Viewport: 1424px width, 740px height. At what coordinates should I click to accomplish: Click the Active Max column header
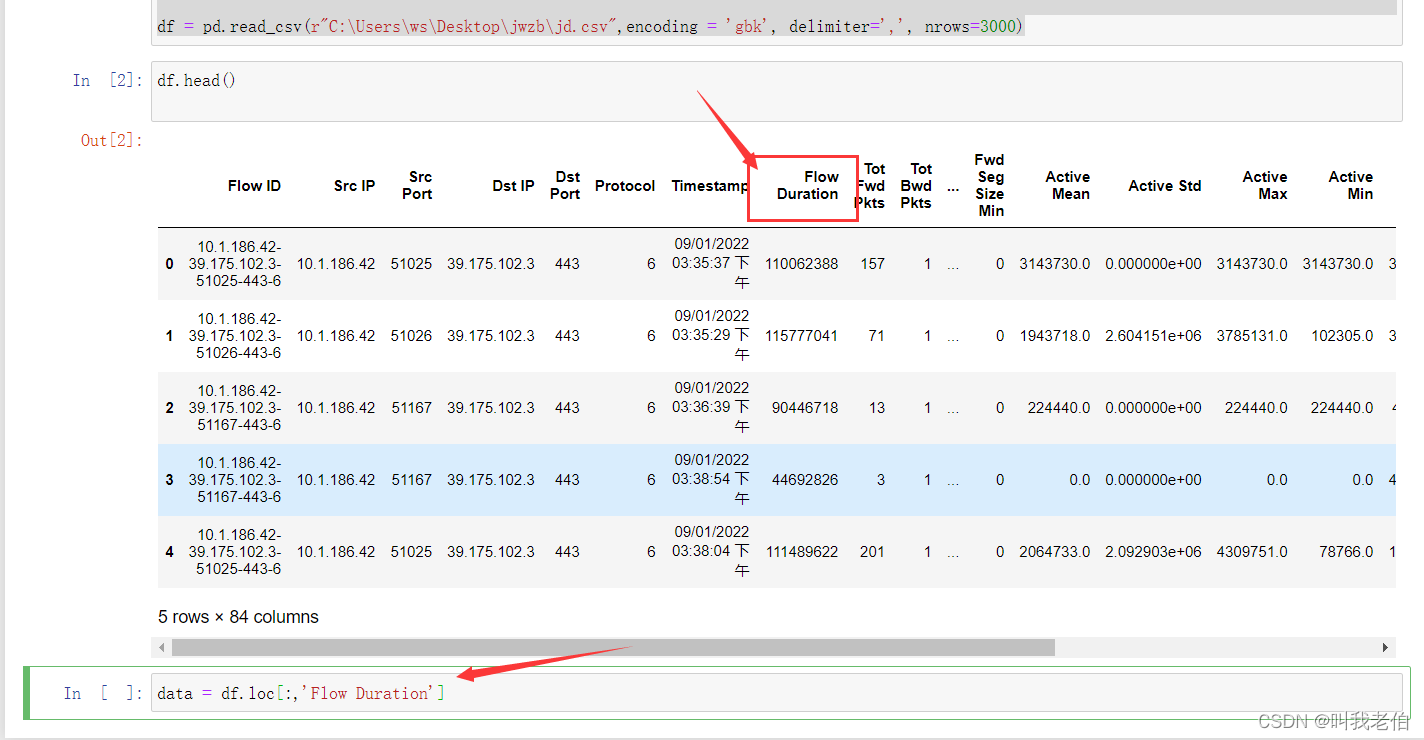(x=1265, y=186)
